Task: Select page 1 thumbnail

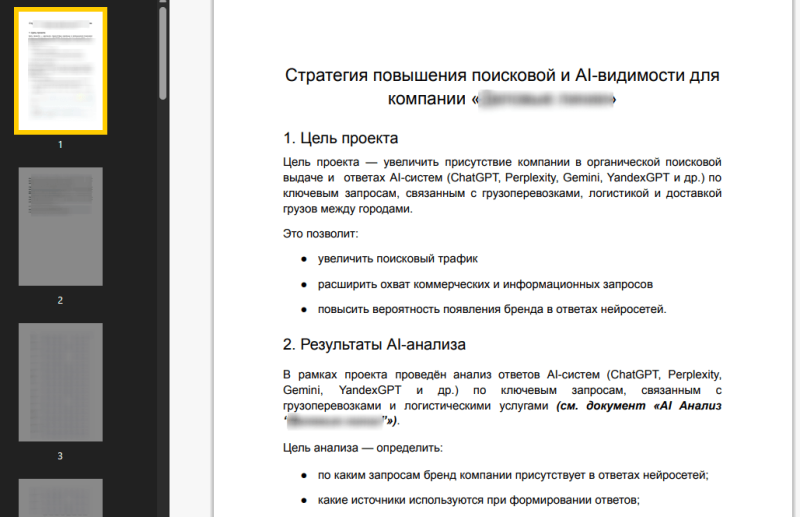Action: click(61, 71)
